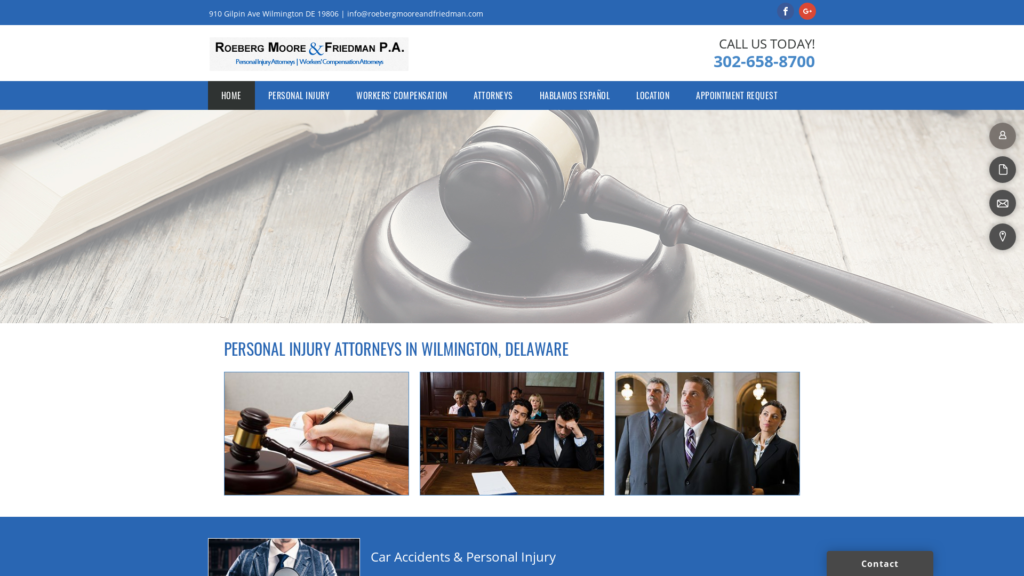Call the phone number 302-658-8700
This screenshot has height=576, width=1024.
click(x=763, y=62)
